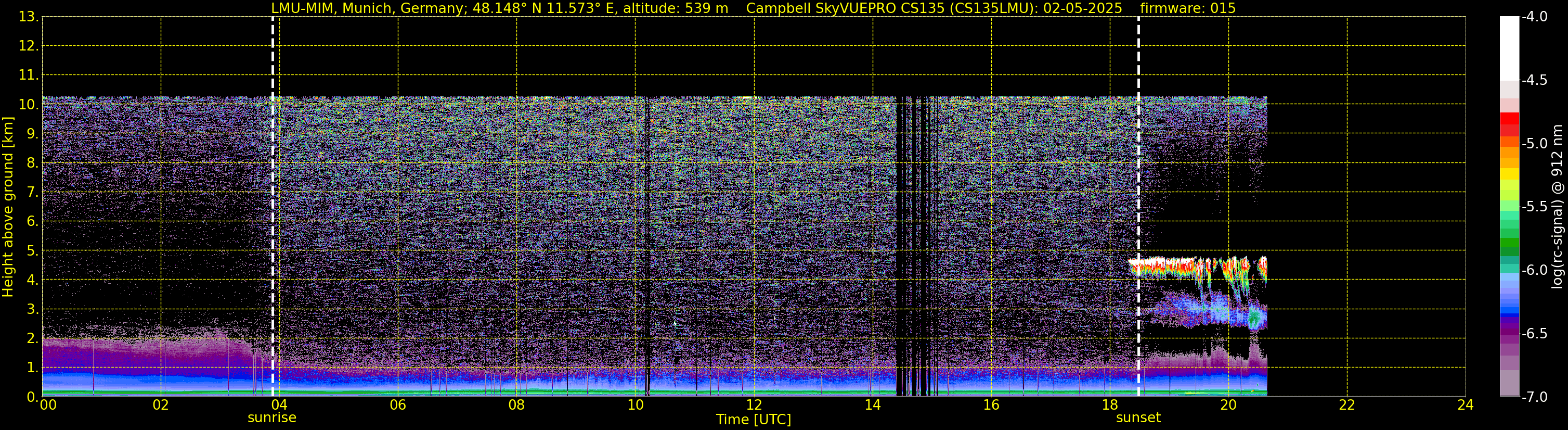Click the black data gap stripes near 14:30 UTC

click(915, 246)
